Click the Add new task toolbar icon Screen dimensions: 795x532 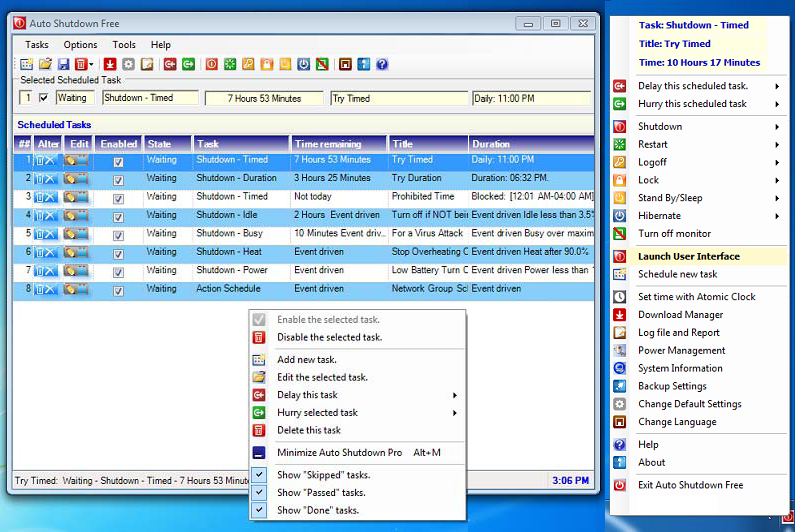pyautogui.click(x=26, y=64)
